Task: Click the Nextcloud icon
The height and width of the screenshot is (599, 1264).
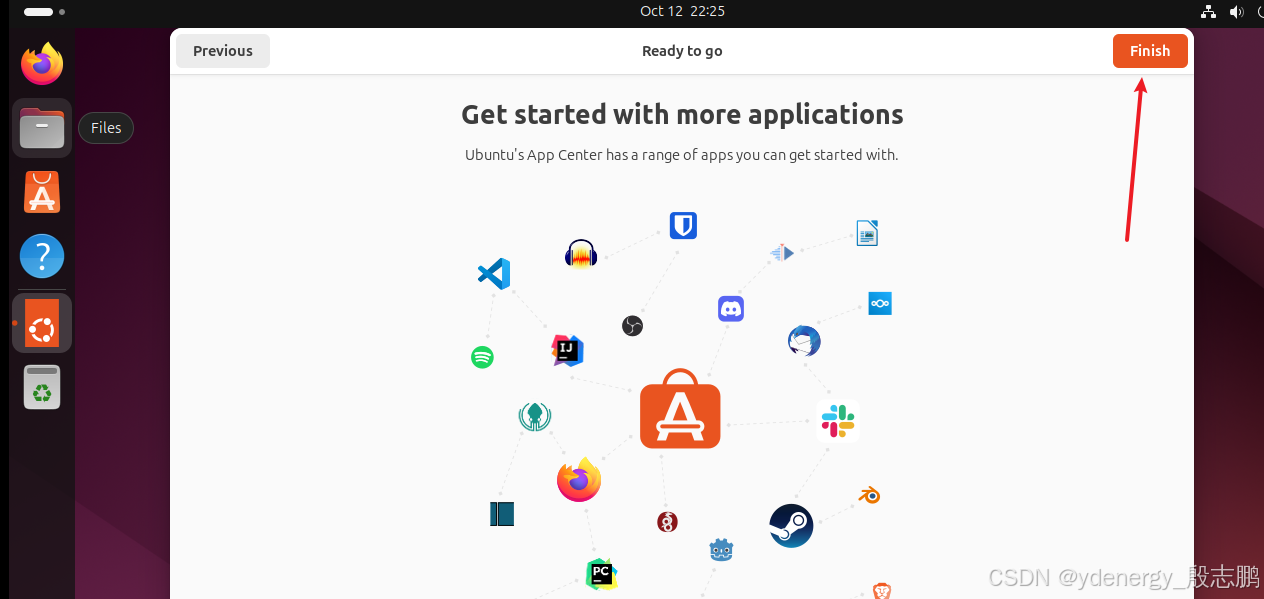Action: [880, 303]
